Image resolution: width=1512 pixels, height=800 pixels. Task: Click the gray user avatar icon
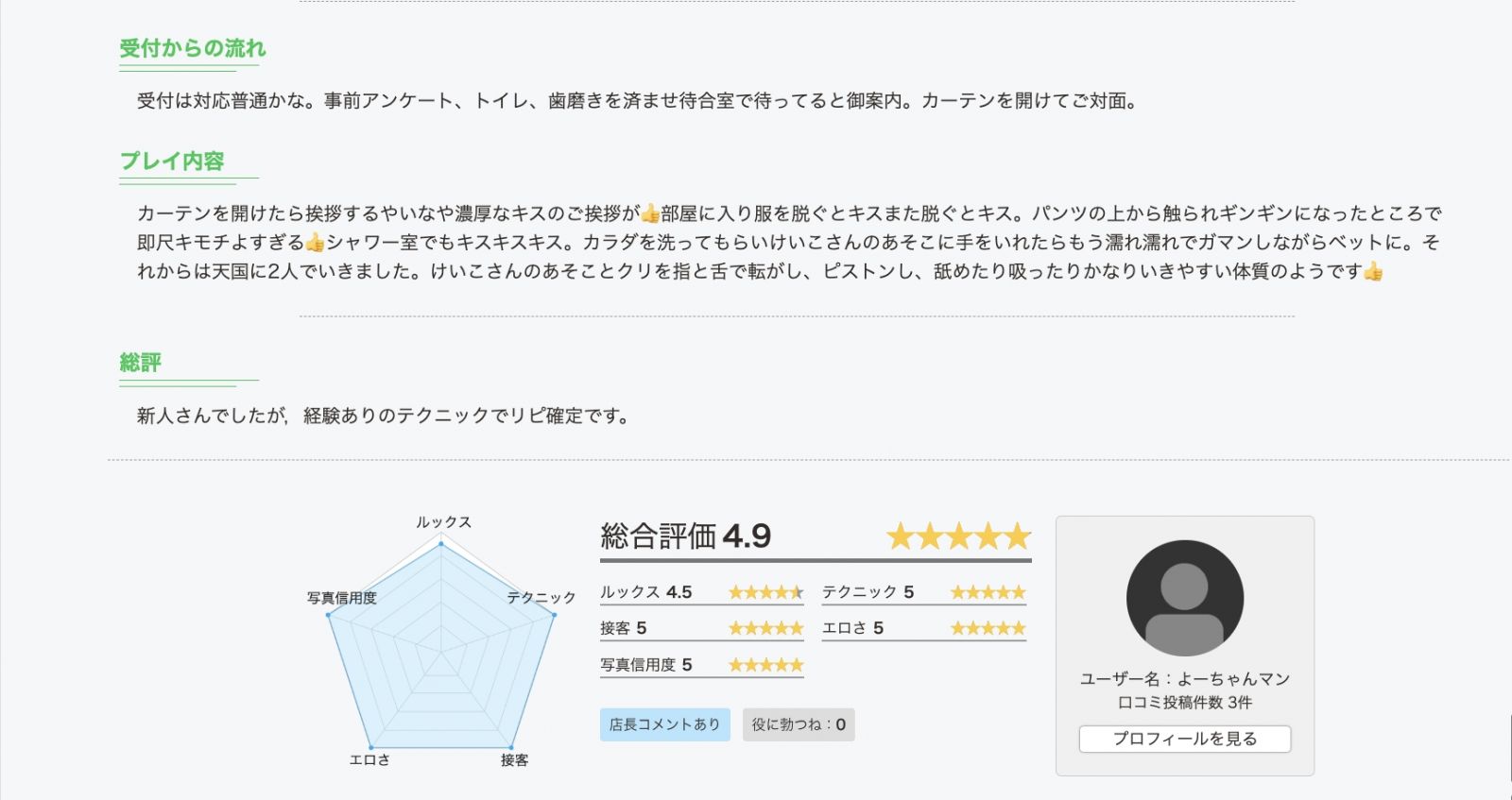[1184, 598]
